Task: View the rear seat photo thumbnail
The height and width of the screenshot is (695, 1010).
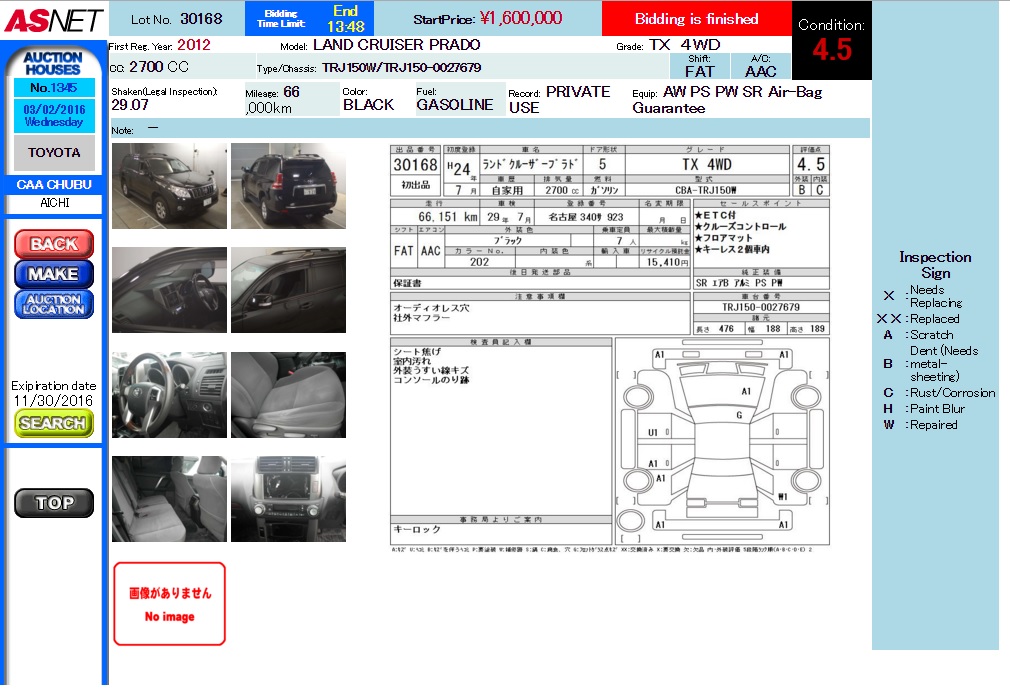Action: point(169,499)
